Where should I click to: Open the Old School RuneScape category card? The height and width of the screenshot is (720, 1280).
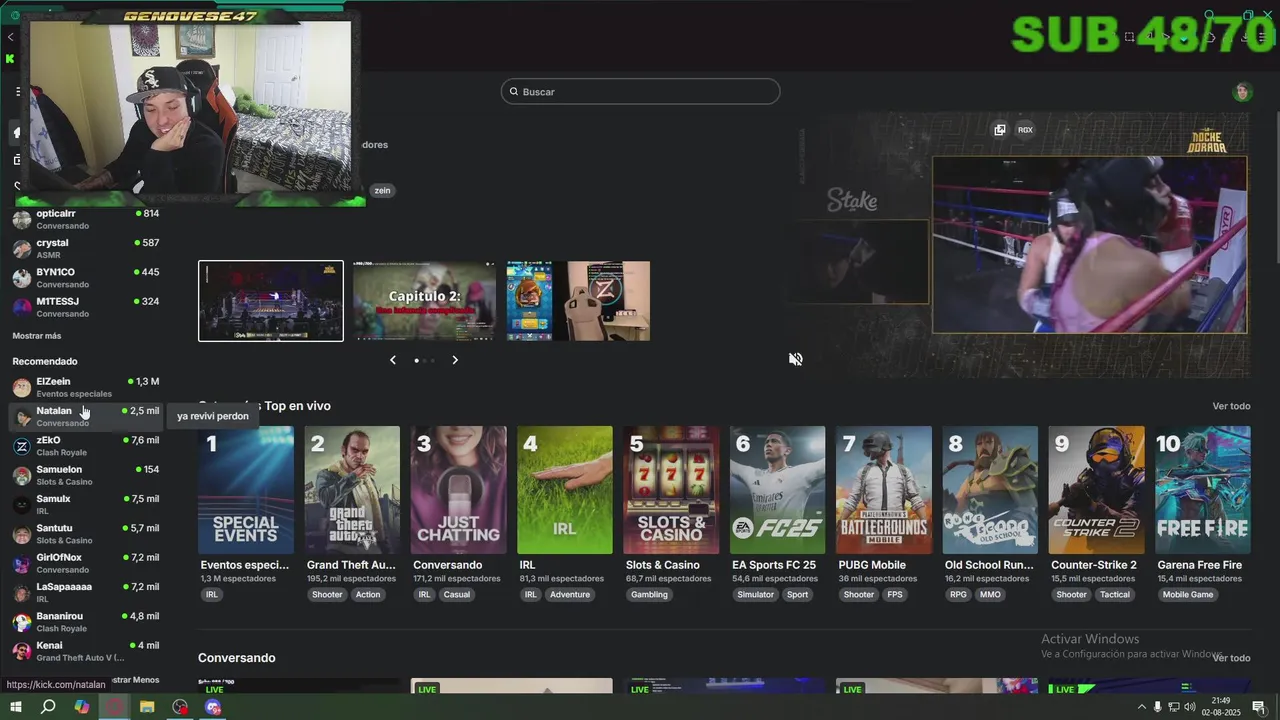pos(990,490)
